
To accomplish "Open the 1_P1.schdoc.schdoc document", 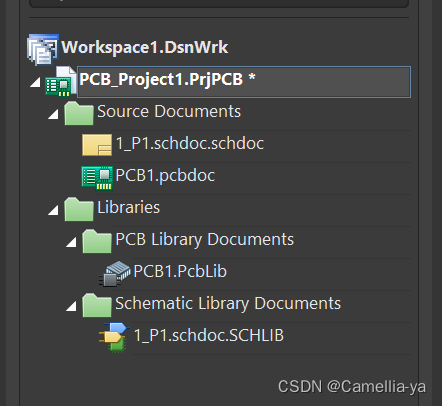I will [190, 144].
